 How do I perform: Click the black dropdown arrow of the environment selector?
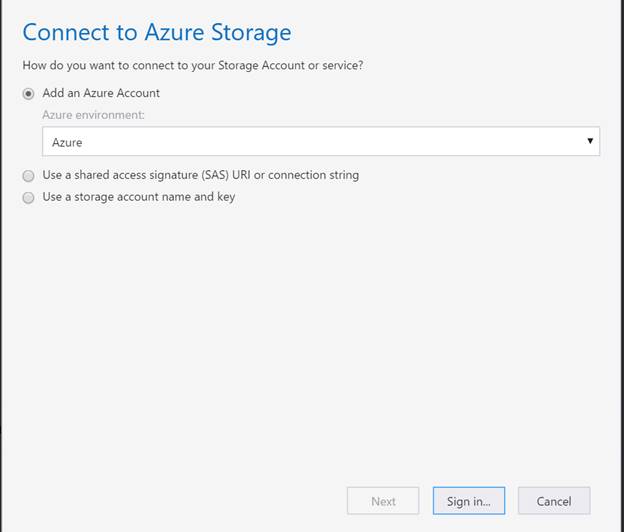[590, 141]
